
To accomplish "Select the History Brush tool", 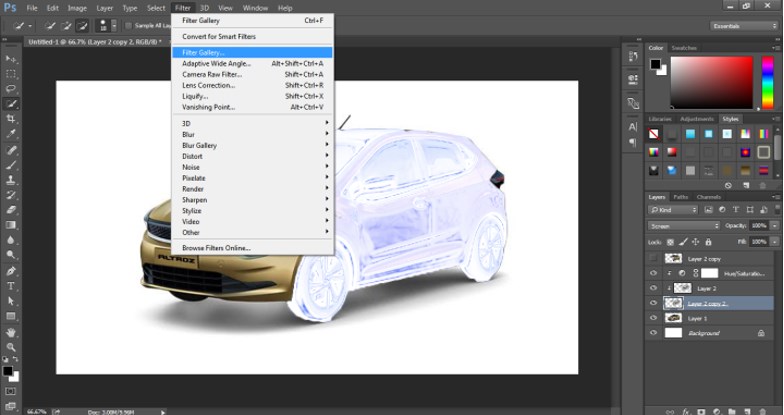I will coord(11,195).
